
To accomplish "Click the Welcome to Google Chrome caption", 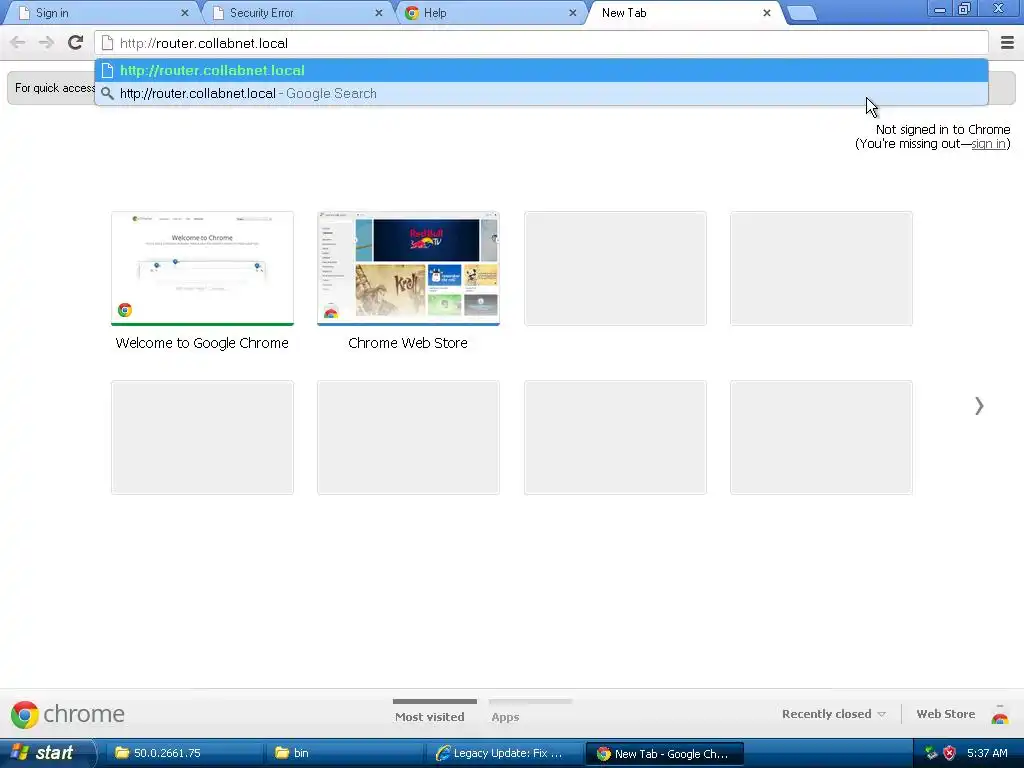I will click(x=202, y=343).
